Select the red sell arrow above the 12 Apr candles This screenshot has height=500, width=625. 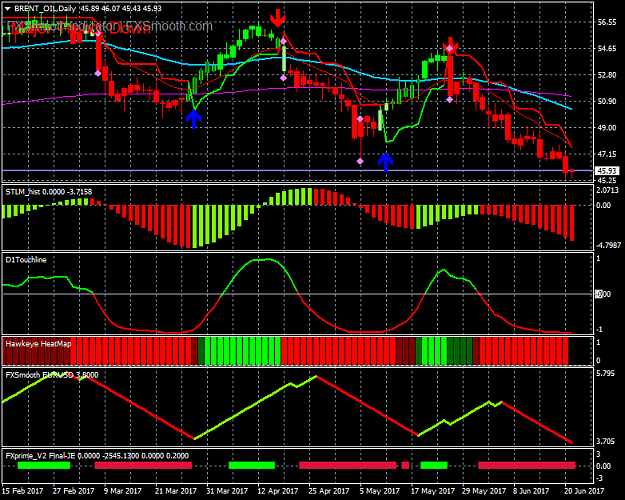click(x=278, y=18)
